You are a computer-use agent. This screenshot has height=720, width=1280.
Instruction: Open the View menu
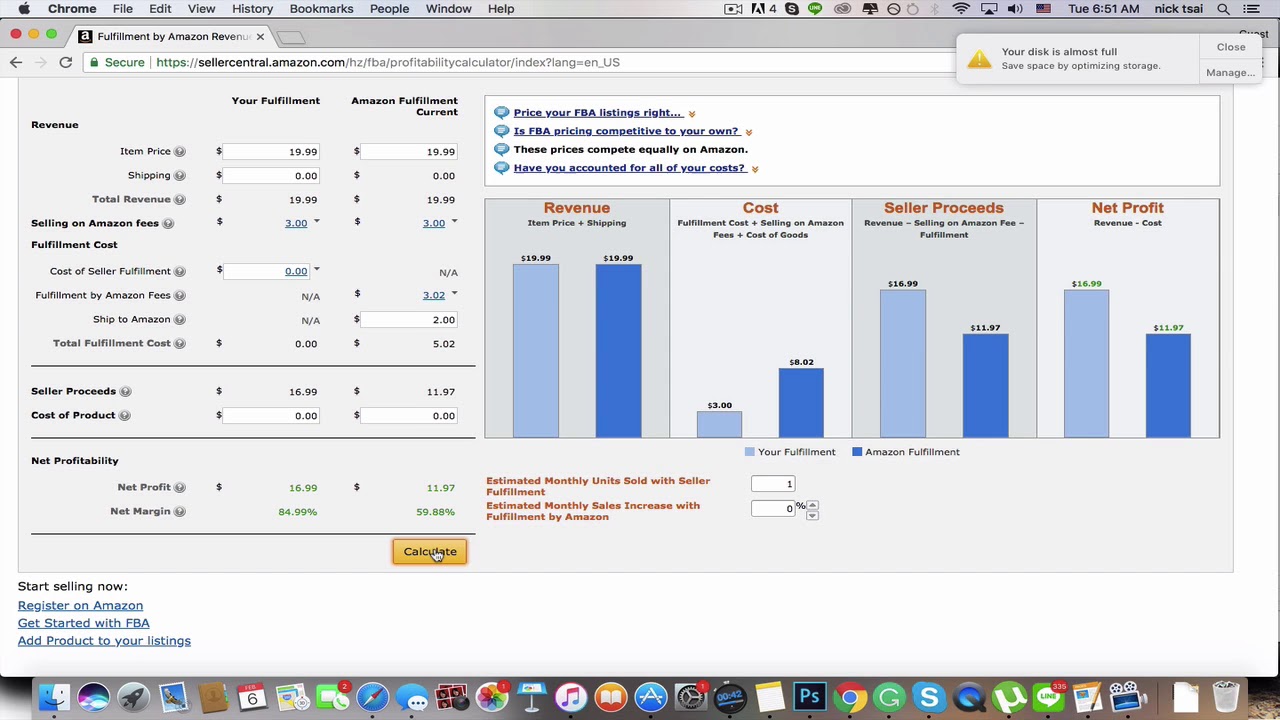(201, 9)
